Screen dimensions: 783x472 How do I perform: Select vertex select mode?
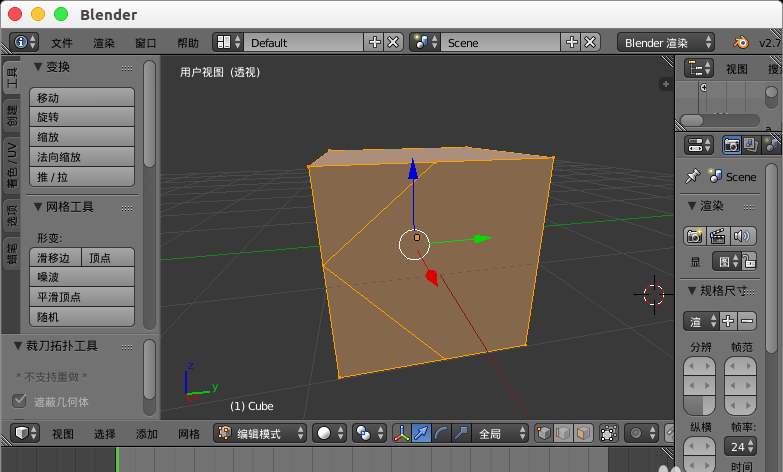click(544, 433)
